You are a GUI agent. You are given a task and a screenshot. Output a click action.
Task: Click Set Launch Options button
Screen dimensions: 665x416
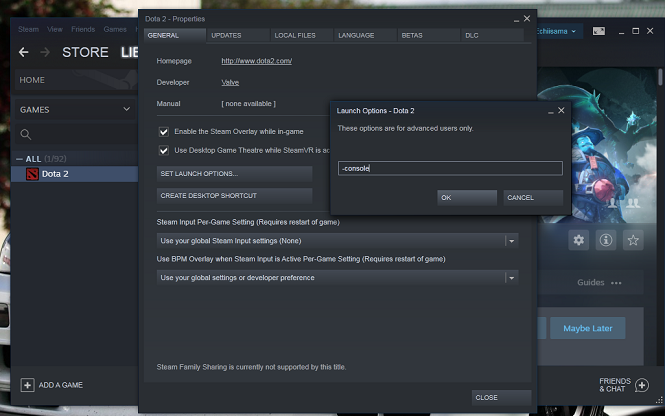point(235,174)
